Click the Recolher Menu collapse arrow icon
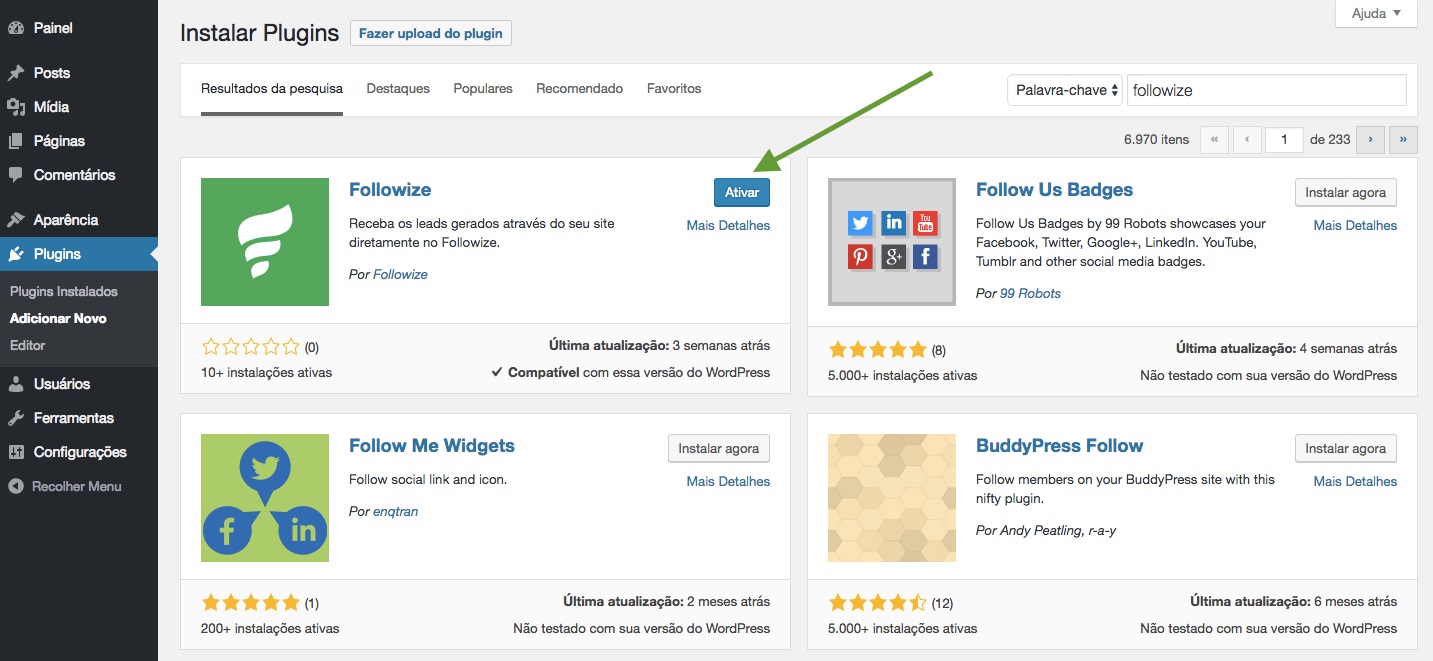The height and width of the screenshot is (661, 1433). click(x=16, y=486)
